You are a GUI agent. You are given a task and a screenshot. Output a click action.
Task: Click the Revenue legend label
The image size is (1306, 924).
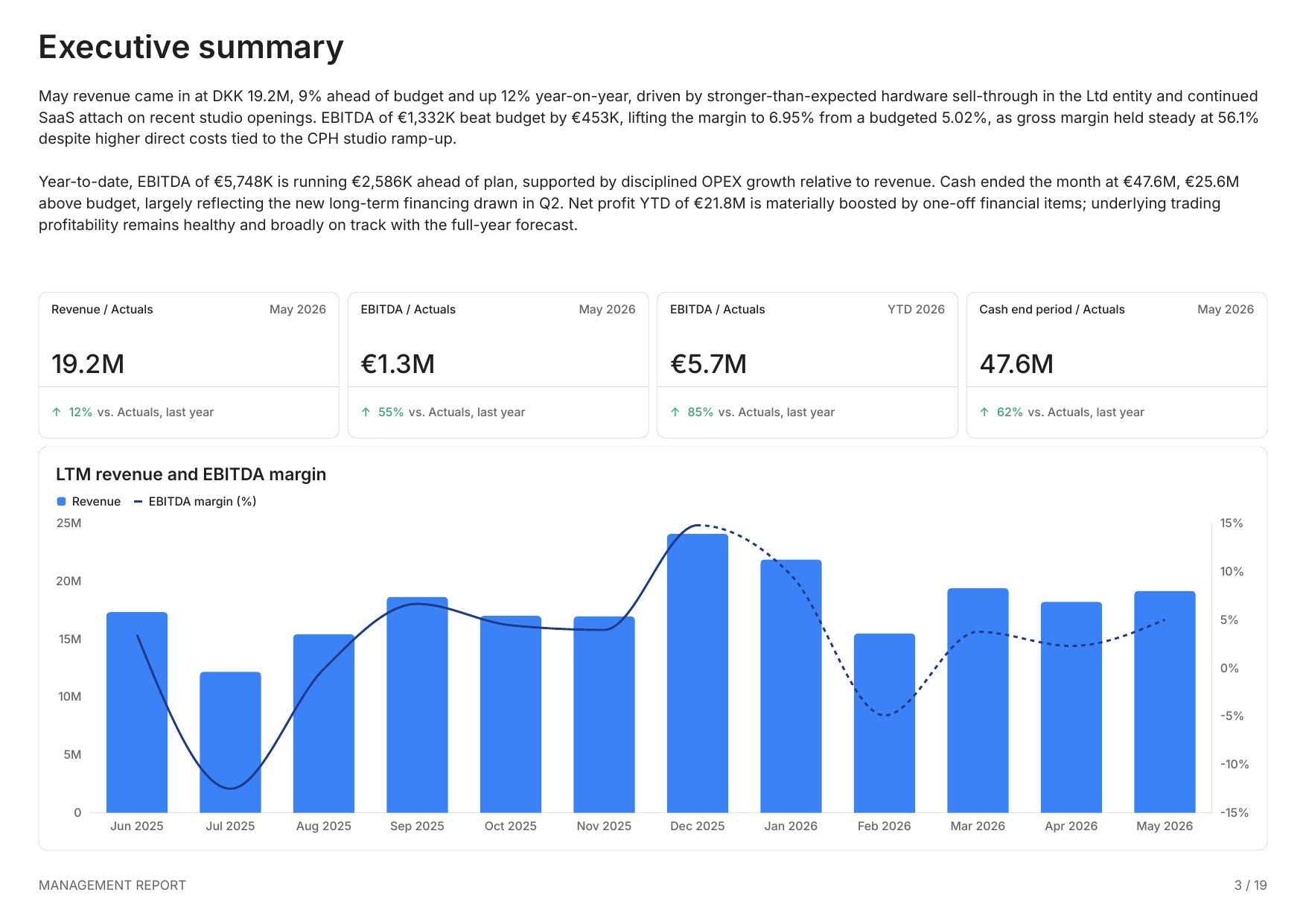(x=96, y=502)
